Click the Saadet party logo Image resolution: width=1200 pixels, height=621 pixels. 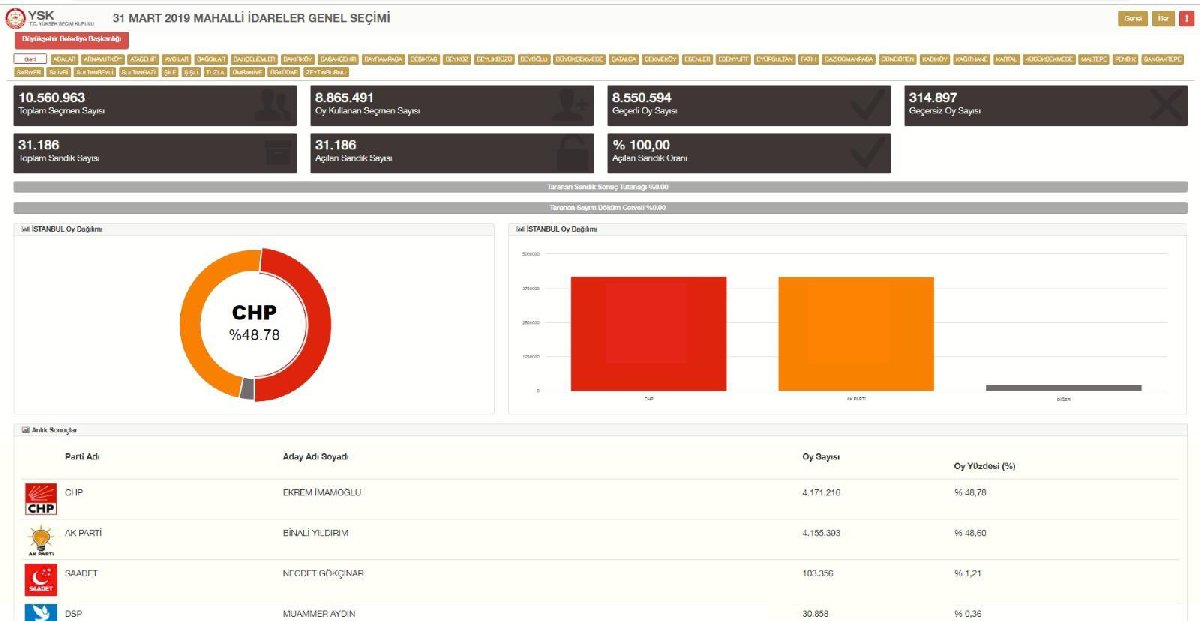point(41,580)
